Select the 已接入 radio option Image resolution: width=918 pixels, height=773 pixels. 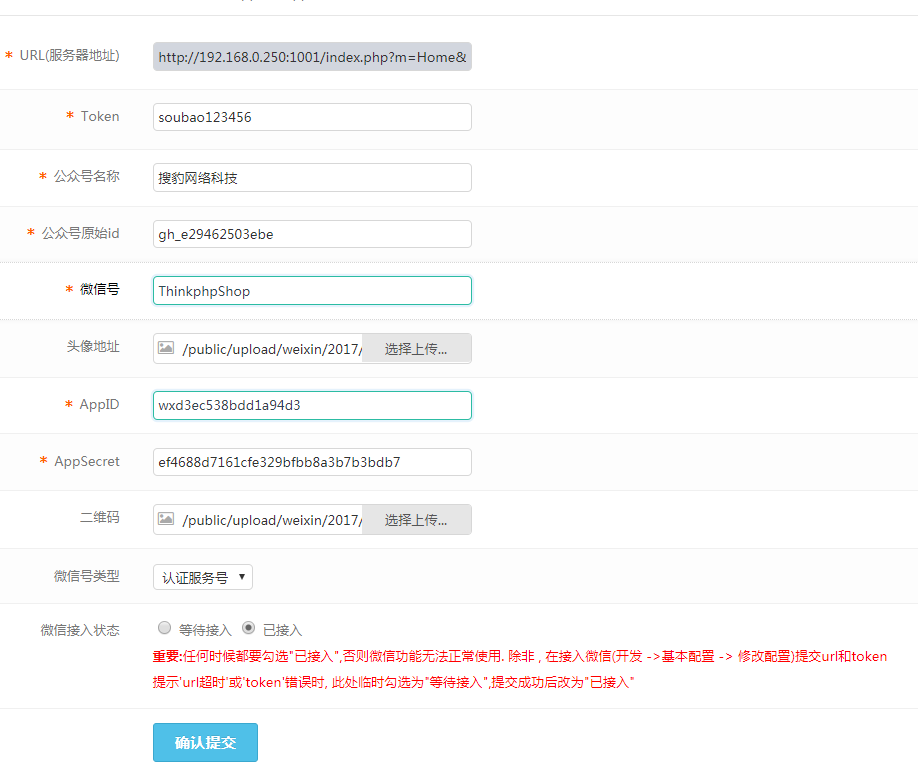pos(249,628)
